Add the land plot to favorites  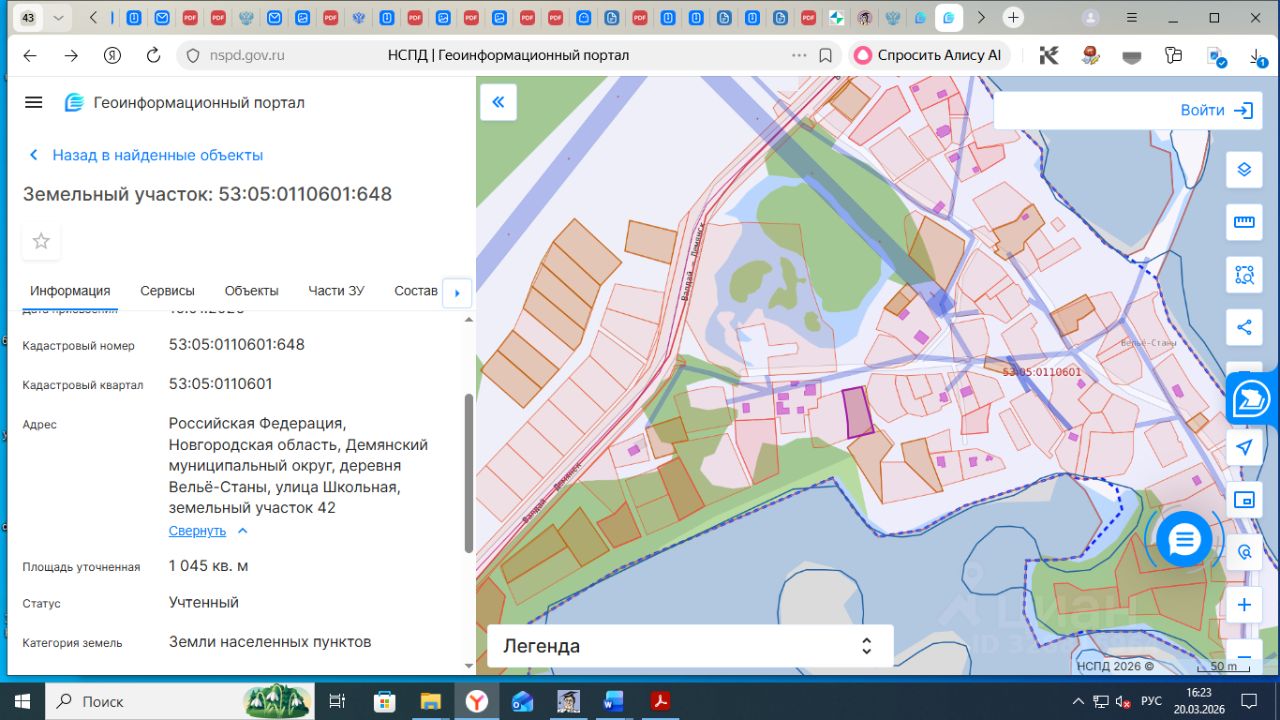tap(41, 241)
